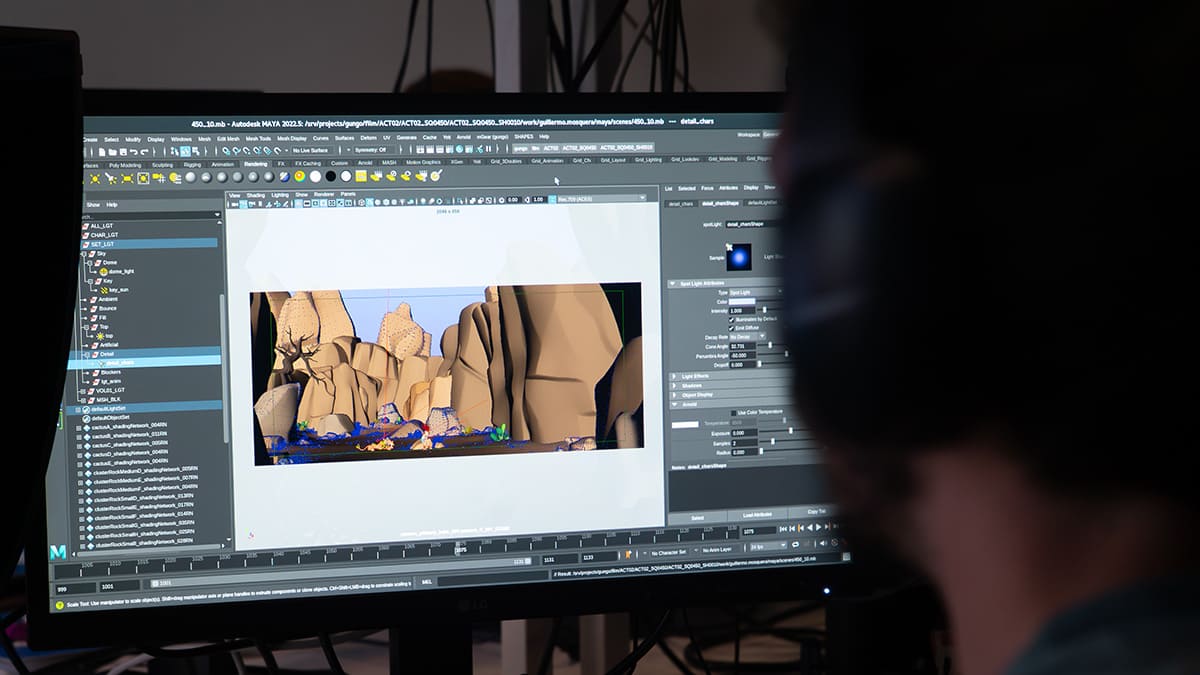1200x675 pixels.
Task: Switch to the Rigging shelf tab
Action: click(192, 164)
